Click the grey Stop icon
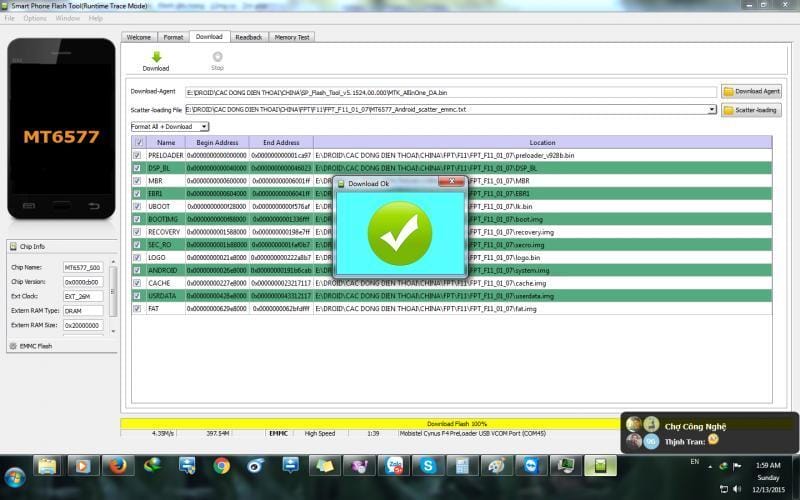The width and height of the screenshot is (800, 500). [x=217, y=56]
